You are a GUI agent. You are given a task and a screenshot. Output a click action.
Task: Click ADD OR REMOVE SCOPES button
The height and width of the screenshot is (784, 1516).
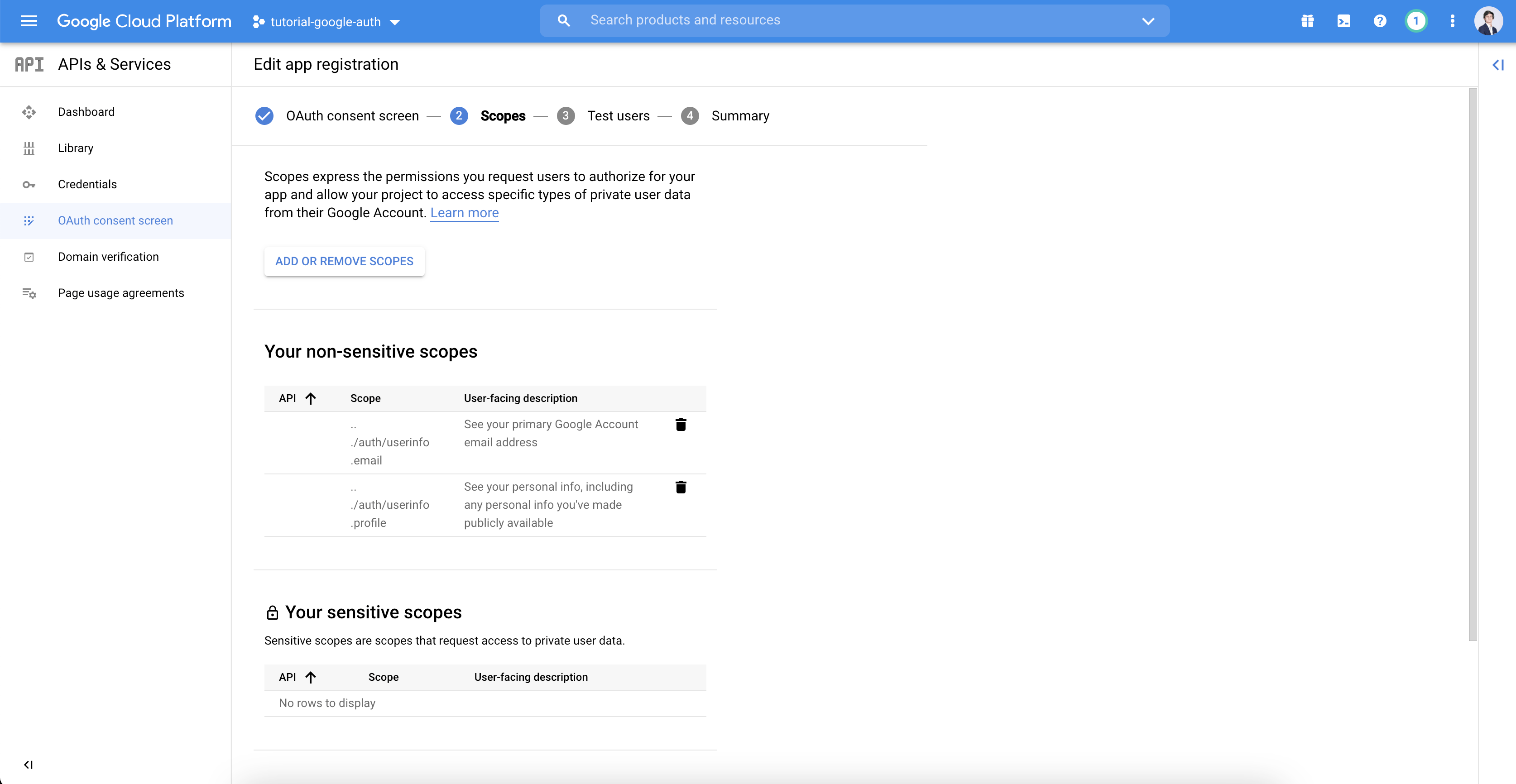point(344,261)
